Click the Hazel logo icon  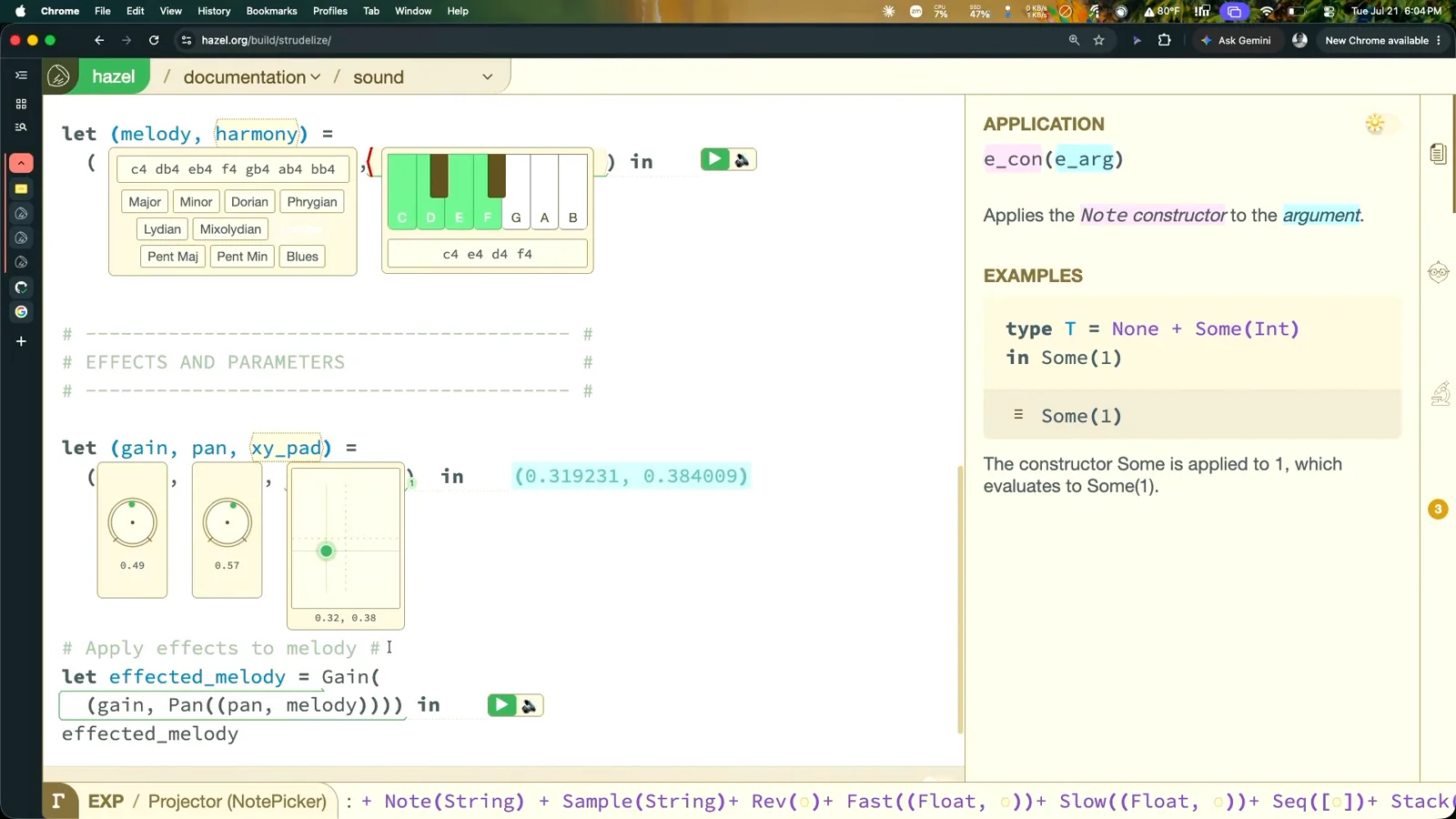click(59, 76)
